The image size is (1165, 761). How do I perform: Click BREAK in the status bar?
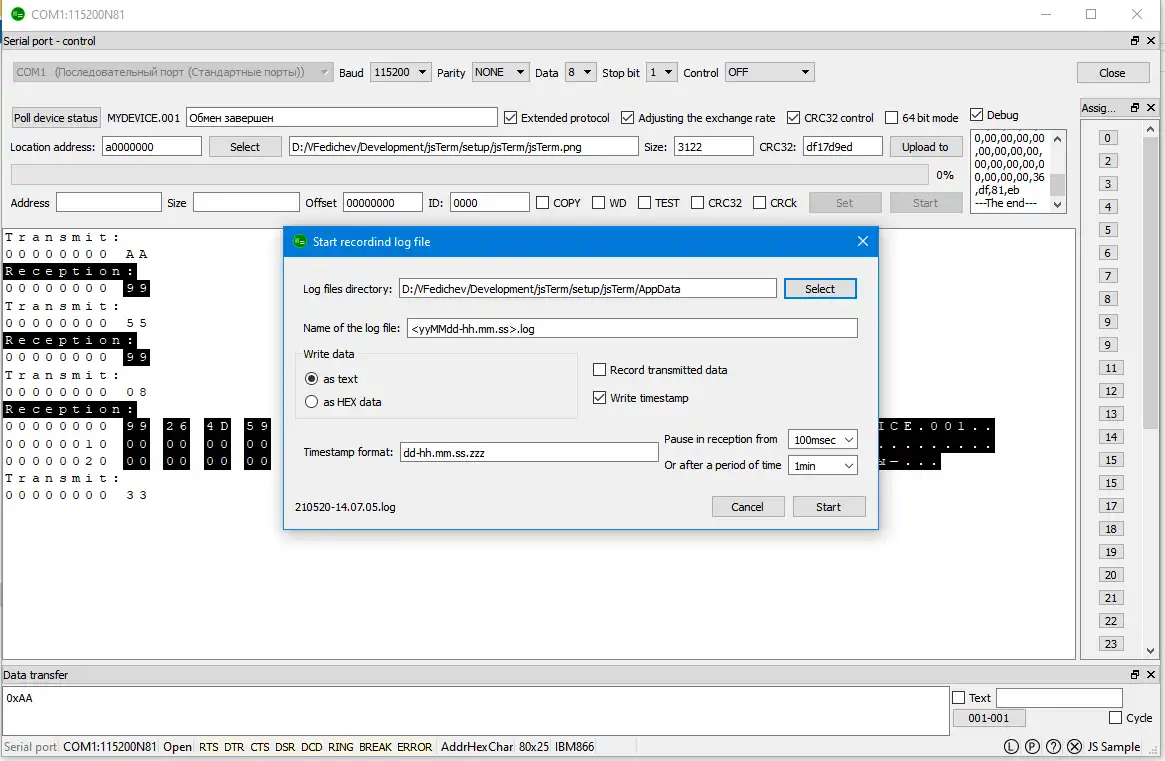(375, 746)
